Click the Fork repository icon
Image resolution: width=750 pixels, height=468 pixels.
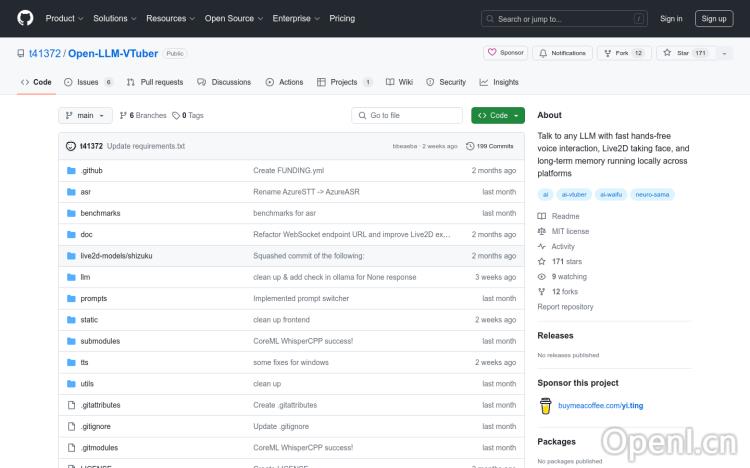(x=609, y=53)
